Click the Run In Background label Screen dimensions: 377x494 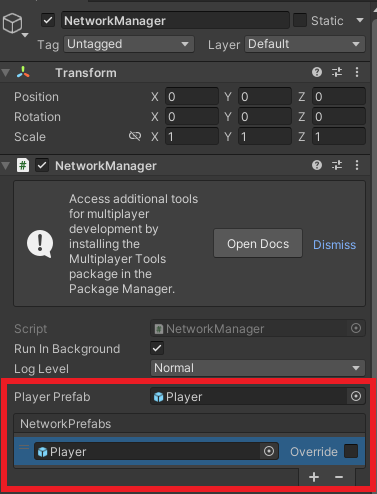pos(67,349)
